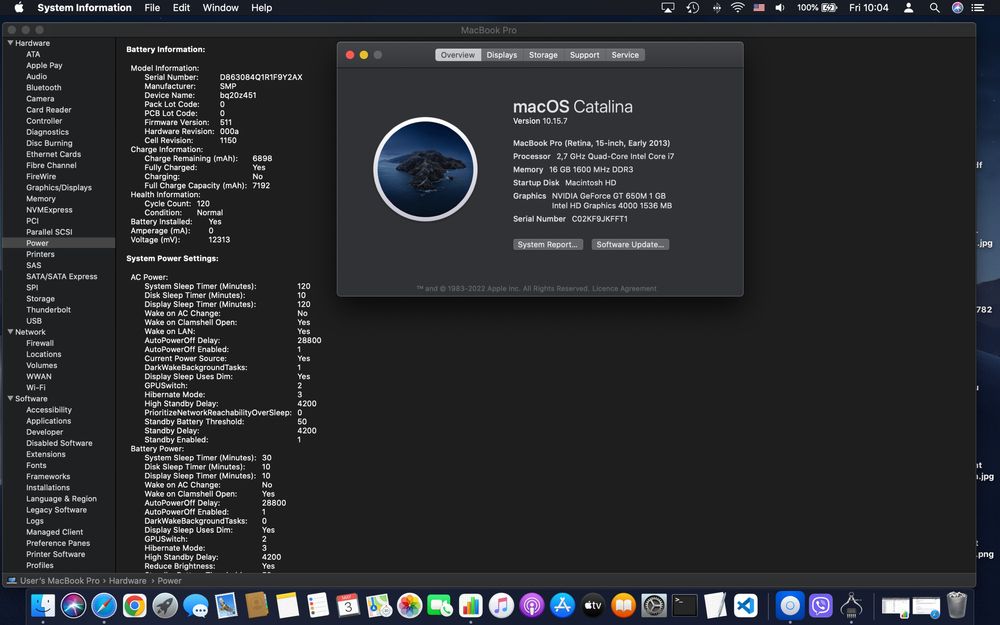The height and width of the screenshot is (625, 1000).
Task: Open the Help menu
Action: tap(261, 8)
